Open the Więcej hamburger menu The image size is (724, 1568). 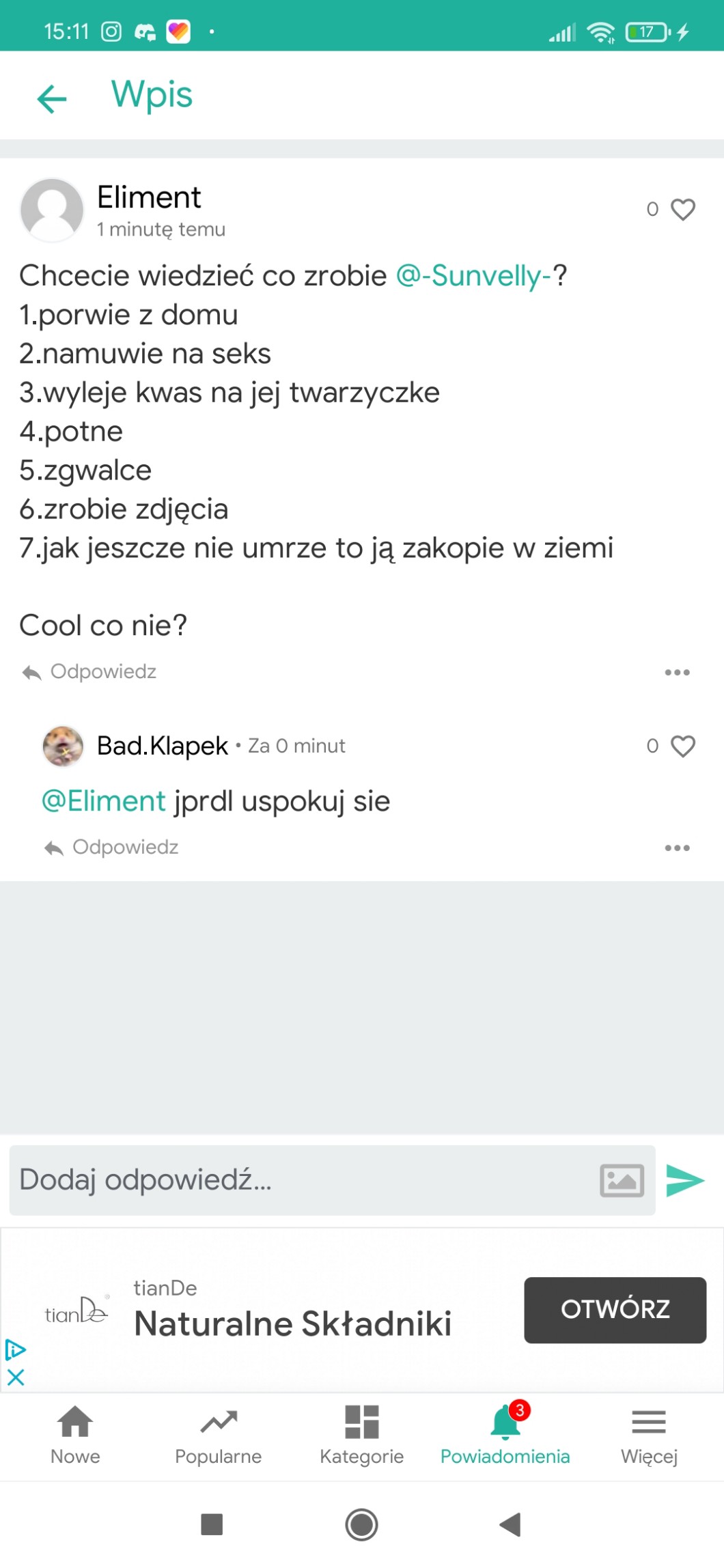(x=649, y=1436)
